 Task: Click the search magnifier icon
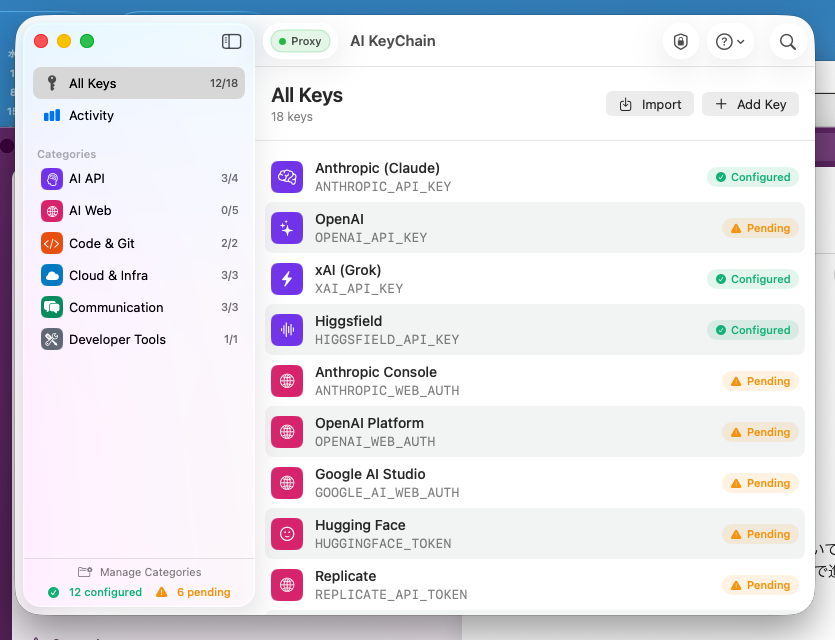point(788,41)
